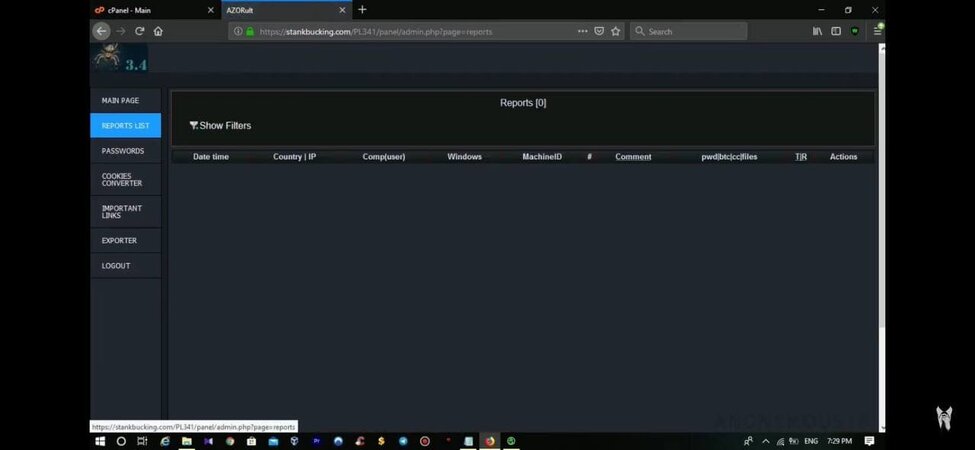
Task: Open IMPORTANT LINKS sidebar item
Action: pyautogui.click(x=126, y=212)
